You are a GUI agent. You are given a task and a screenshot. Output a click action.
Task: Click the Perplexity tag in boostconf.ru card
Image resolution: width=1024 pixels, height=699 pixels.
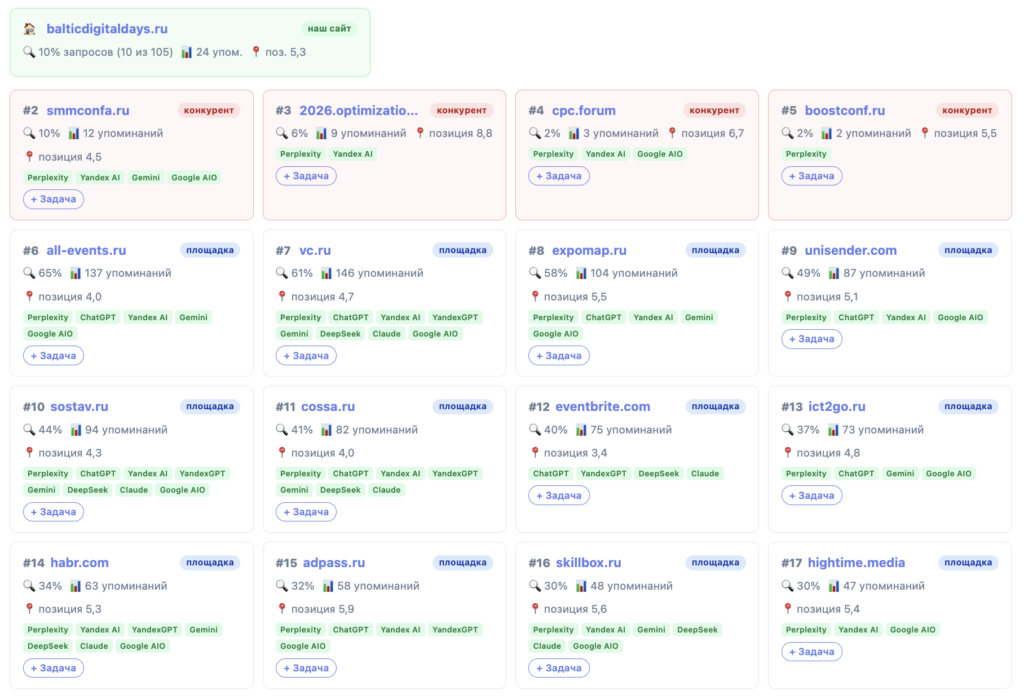pos(806,154)
